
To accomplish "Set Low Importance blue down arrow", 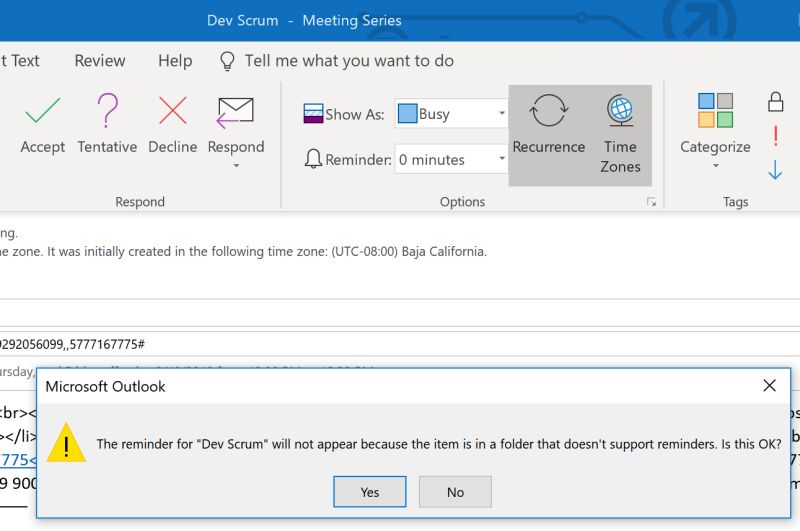I will [x=775, y=170].
